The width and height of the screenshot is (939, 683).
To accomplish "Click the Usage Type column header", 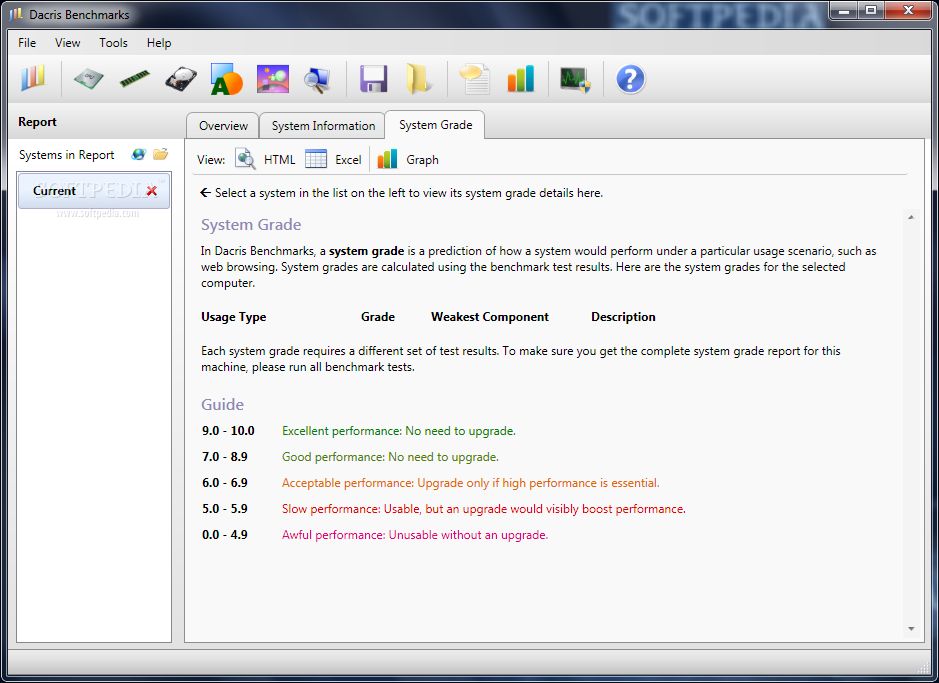I will tap(234, 317).
